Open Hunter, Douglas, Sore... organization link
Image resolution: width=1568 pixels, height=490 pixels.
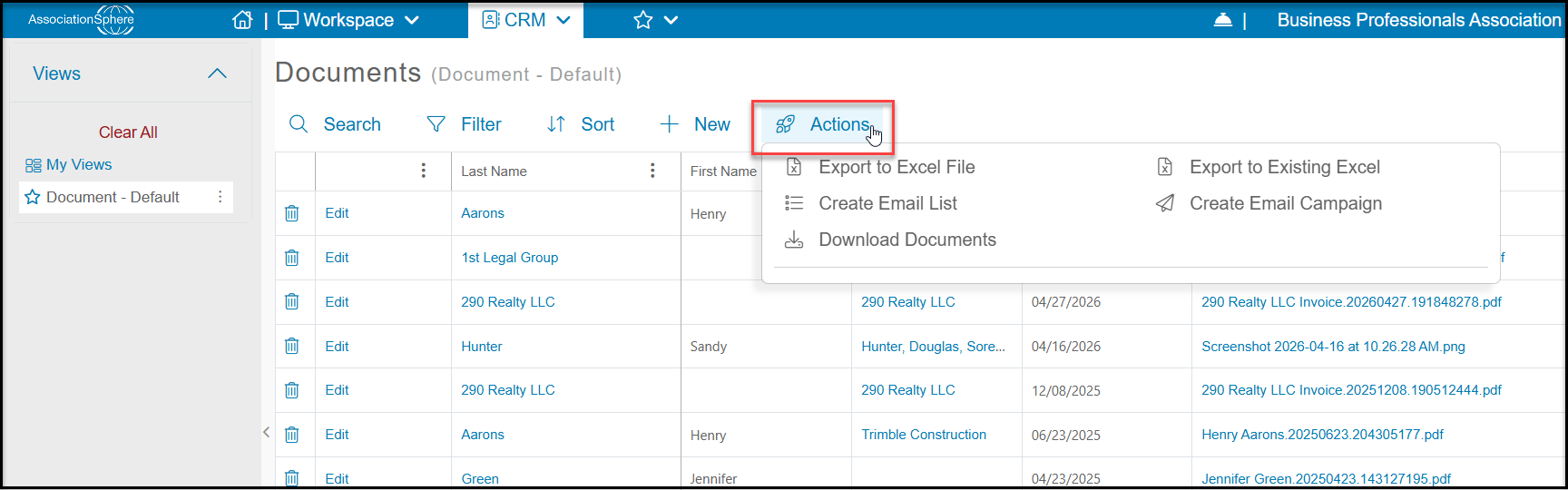pyautogui.click(x=934, y=347)
